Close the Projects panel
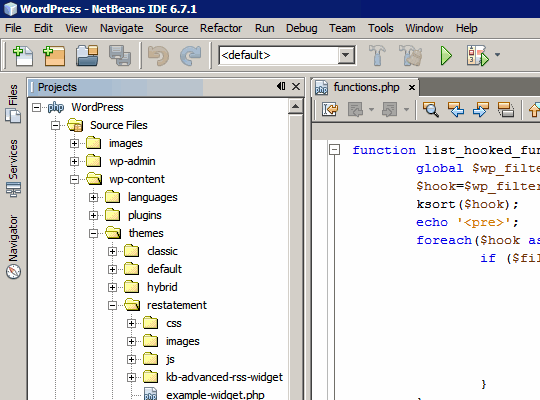Viewport: 540px width, 400px height. click(296, 86)
